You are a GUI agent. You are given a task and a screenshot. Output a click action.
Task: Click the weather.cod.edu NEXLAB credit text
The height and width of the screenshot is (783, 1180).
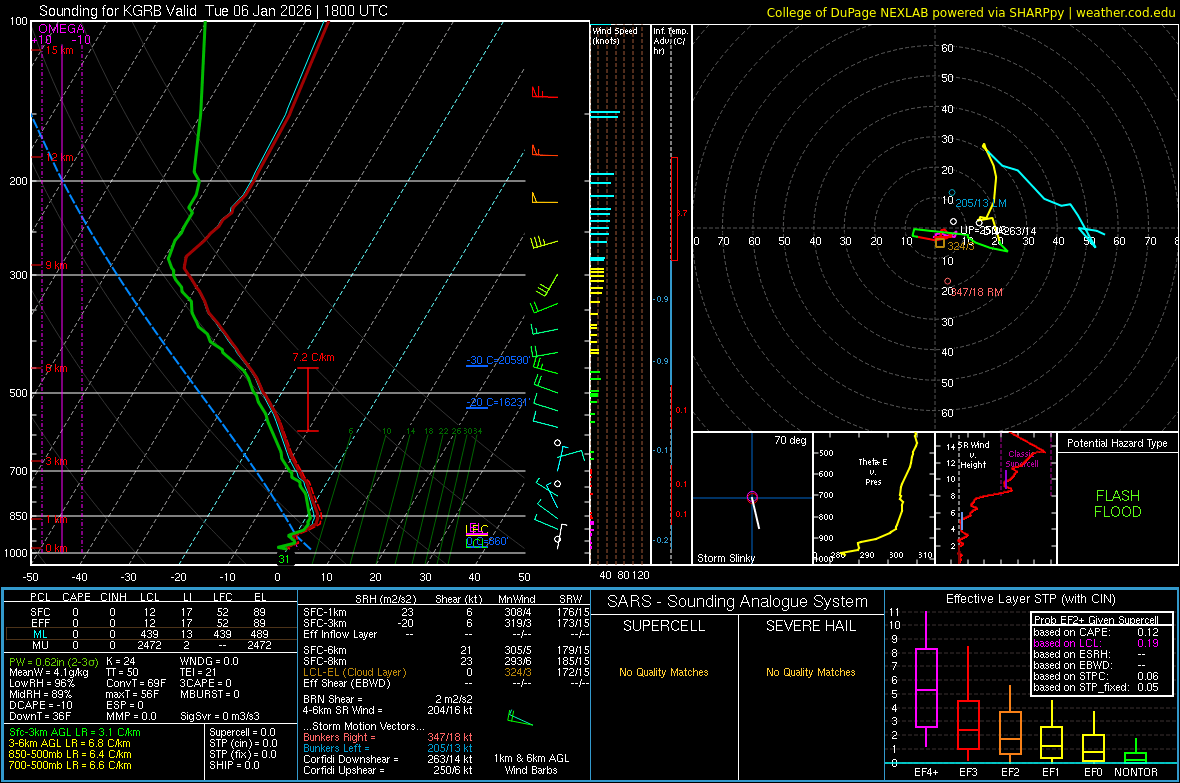pos(971,12)
